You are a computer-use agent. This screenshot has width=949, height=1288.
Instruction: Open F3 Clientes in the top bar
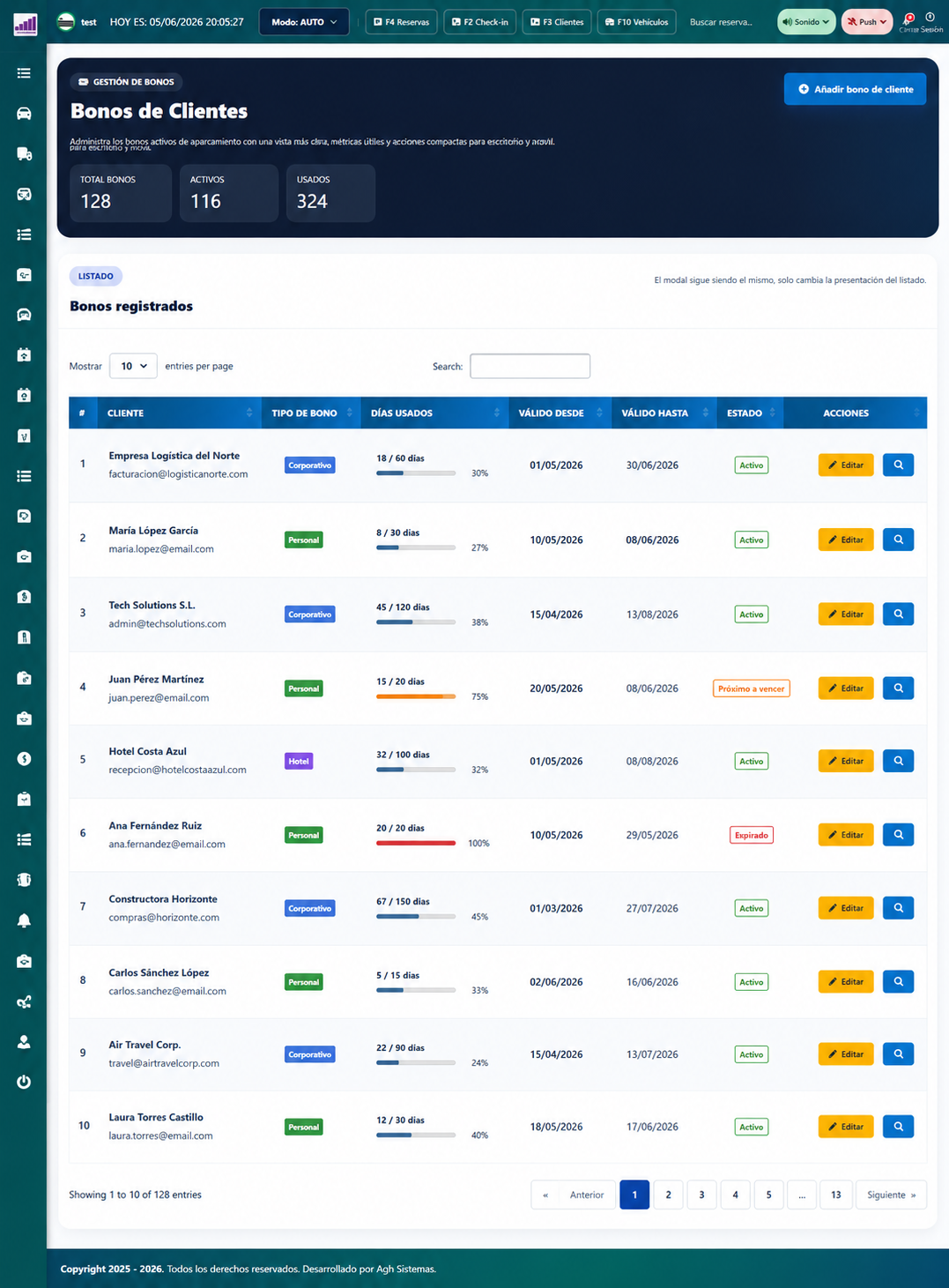point(557,22)
